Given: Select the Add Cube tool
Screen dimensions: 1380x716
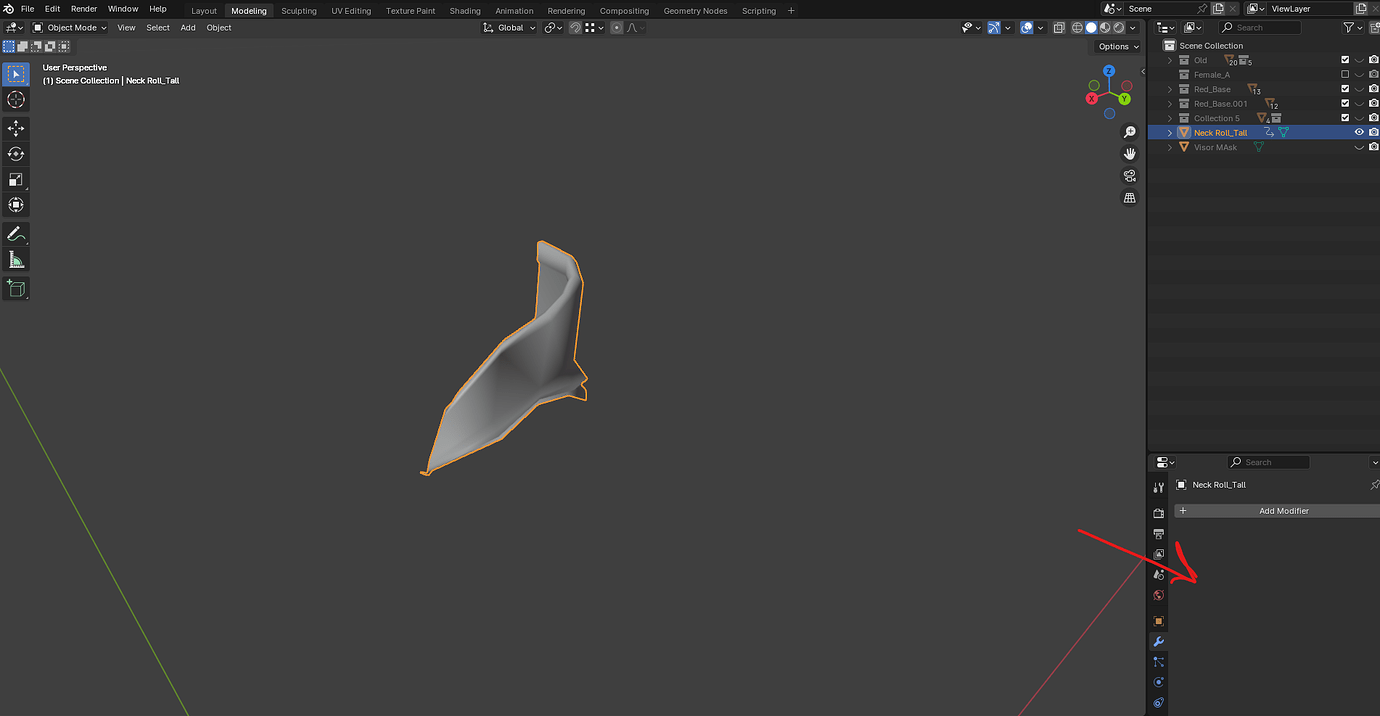Looking at the screenshot, I should coord(16,289).
